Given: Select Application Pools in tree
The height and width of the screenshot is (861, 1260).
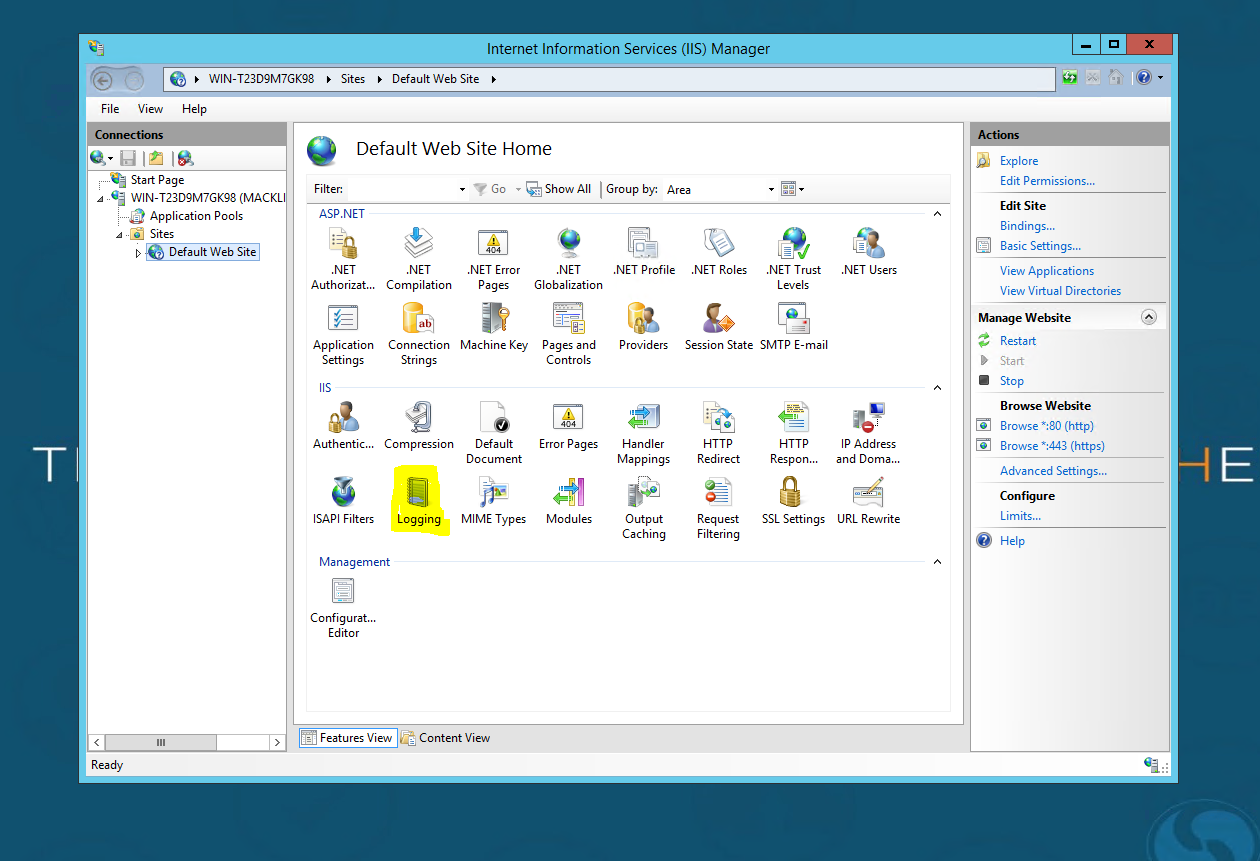Looking at the screenshot, I should pos(196,216).
